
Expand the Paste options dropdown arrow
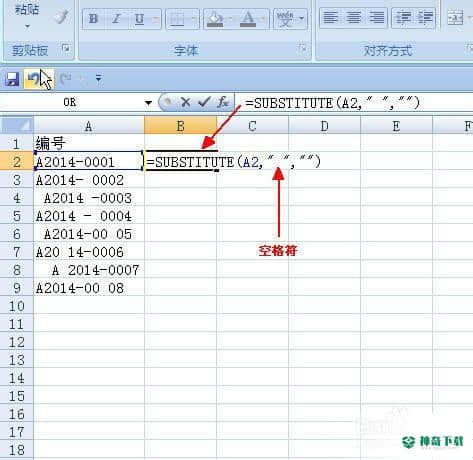(27, 26)
